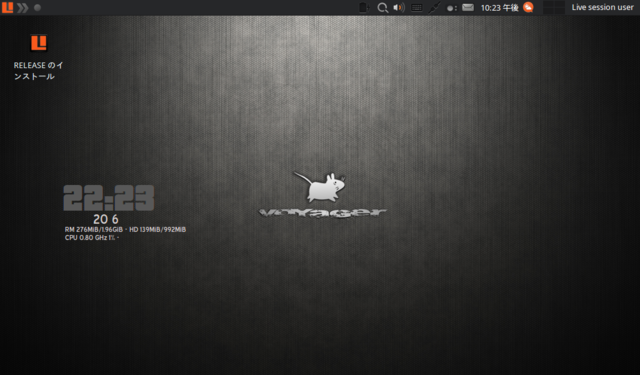This screenshot has height=375, width=640.
Task: Click the double-chevron arrows in the top panel
Action: [x=23, y=8]
